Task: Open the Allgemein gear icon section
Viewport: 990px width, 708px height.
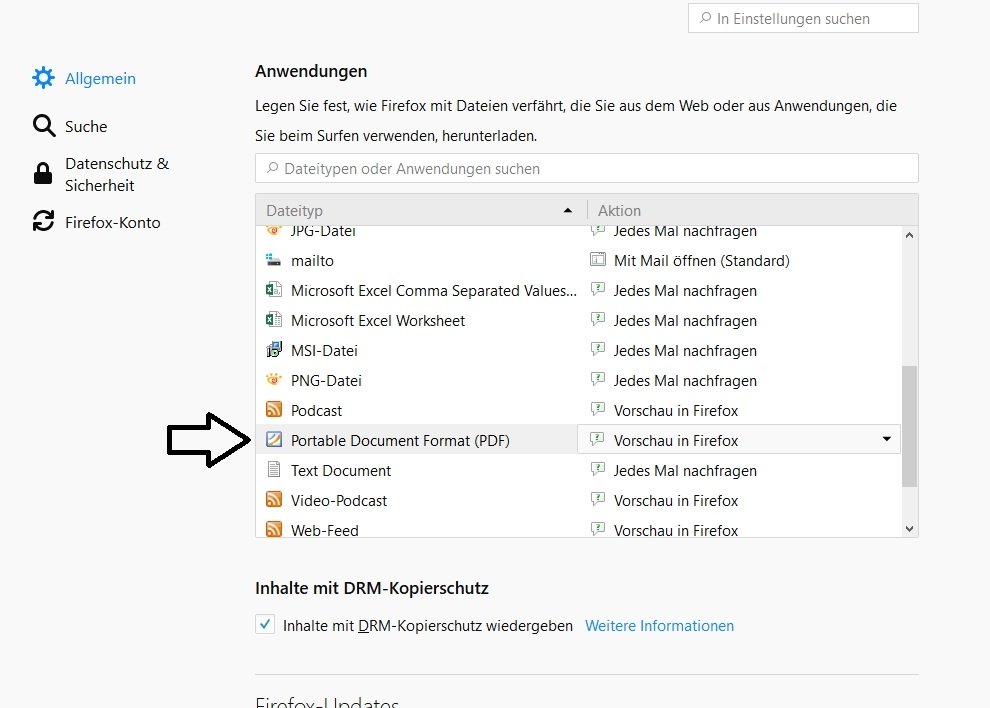Action: 44,78
